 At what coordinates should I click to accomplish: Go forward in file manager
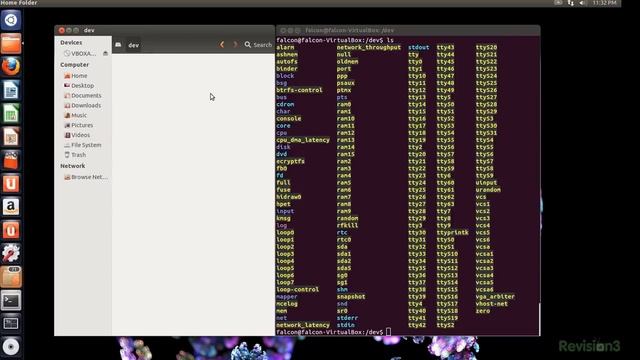[x=235, y=44]
